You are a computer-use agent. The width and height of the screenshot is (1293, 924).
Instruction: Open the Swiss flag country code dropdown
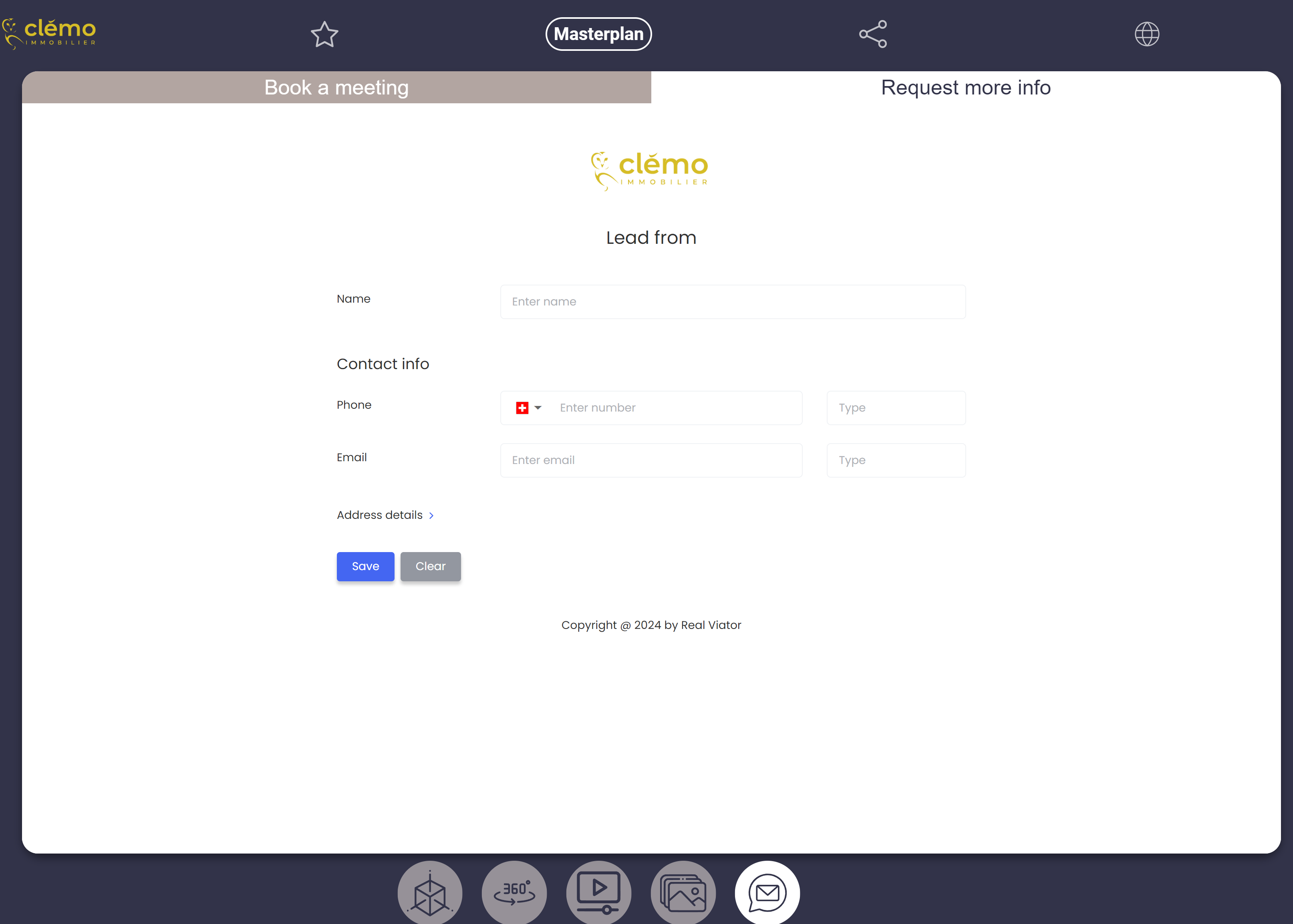[528, 408]
